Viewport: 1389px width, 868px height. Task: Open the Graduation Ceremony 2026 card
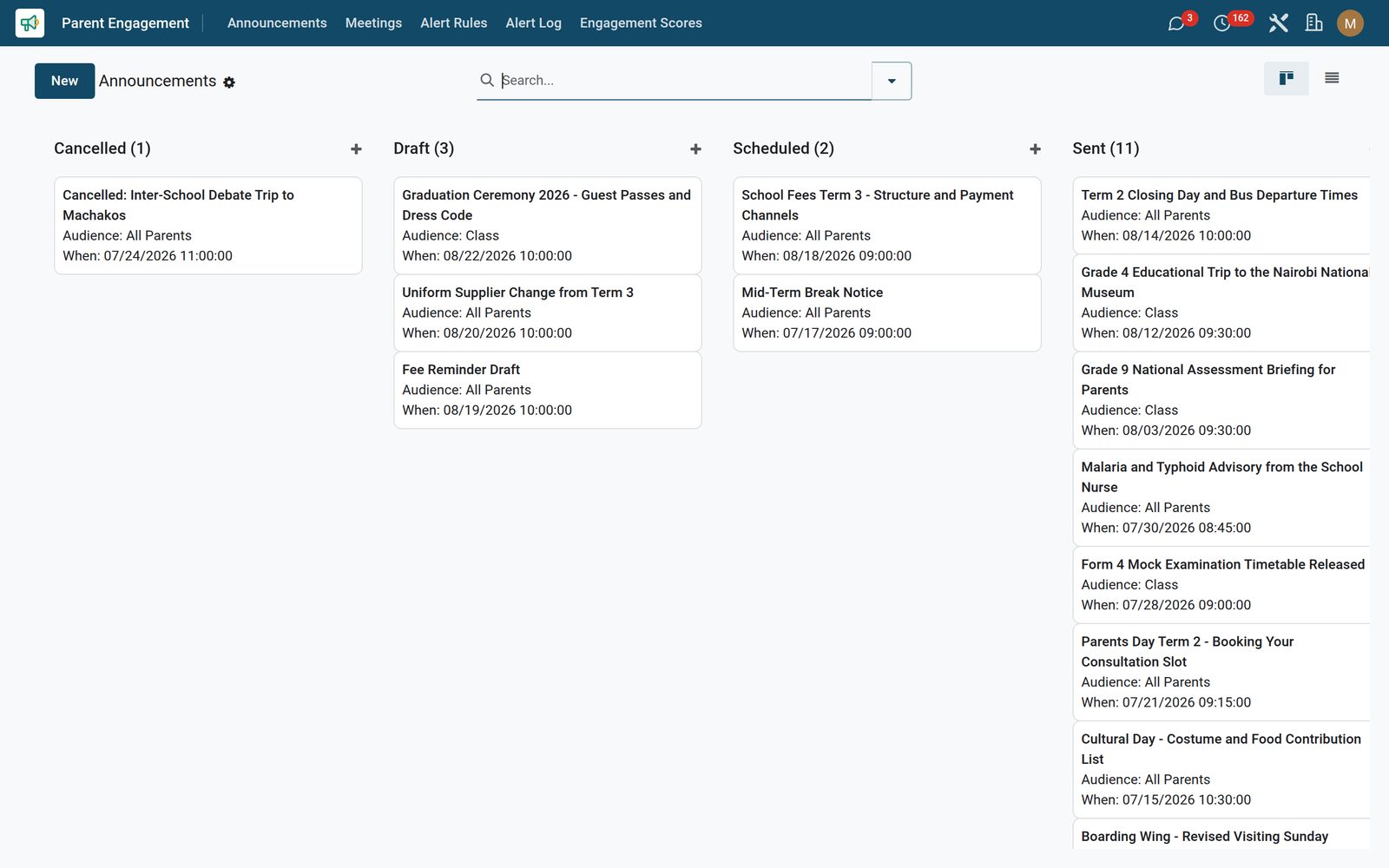point(548,226)
